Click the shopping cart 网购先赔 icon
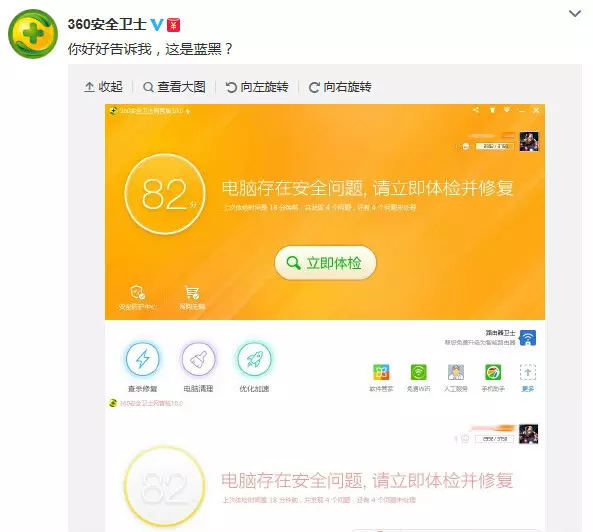 192,292
